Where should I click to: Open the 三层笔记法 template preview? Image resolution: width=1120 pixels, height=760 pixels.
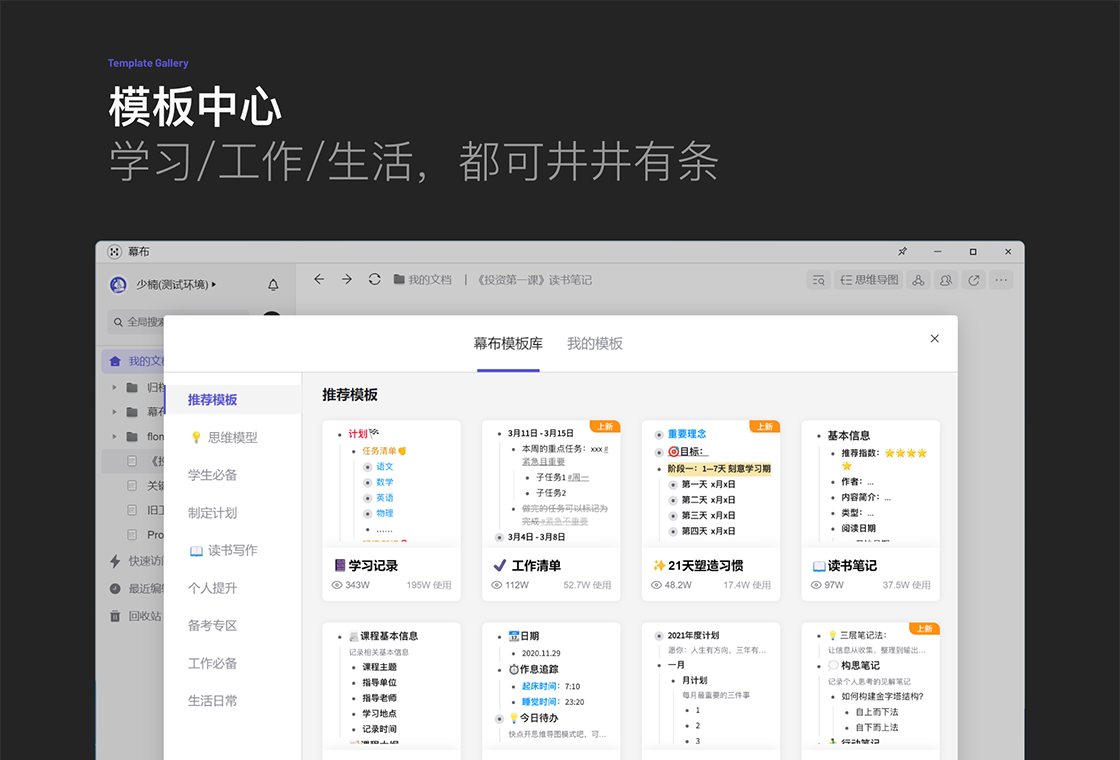871,691
